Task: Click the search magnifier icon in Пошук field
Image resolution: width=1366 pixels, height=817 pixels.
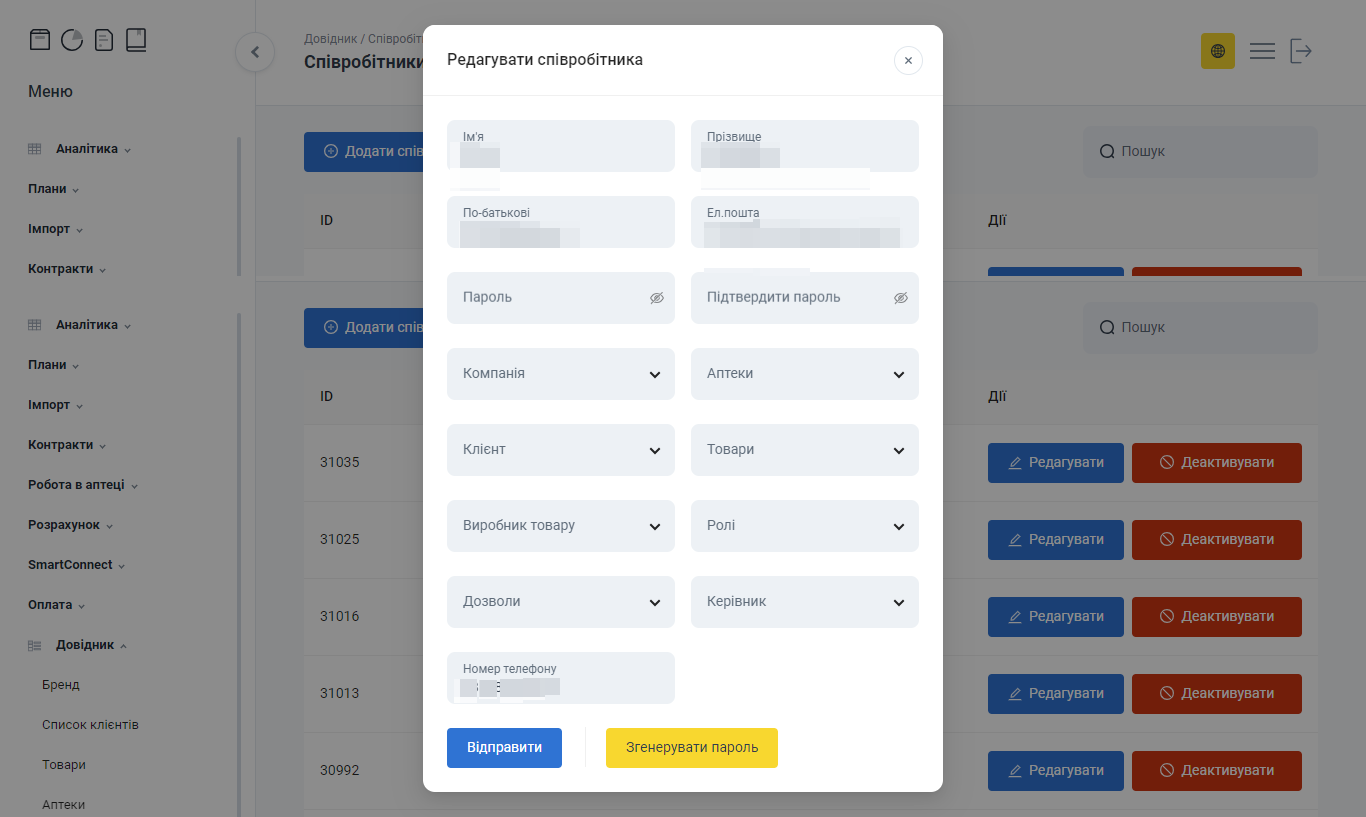Action: pos(1106,151)
